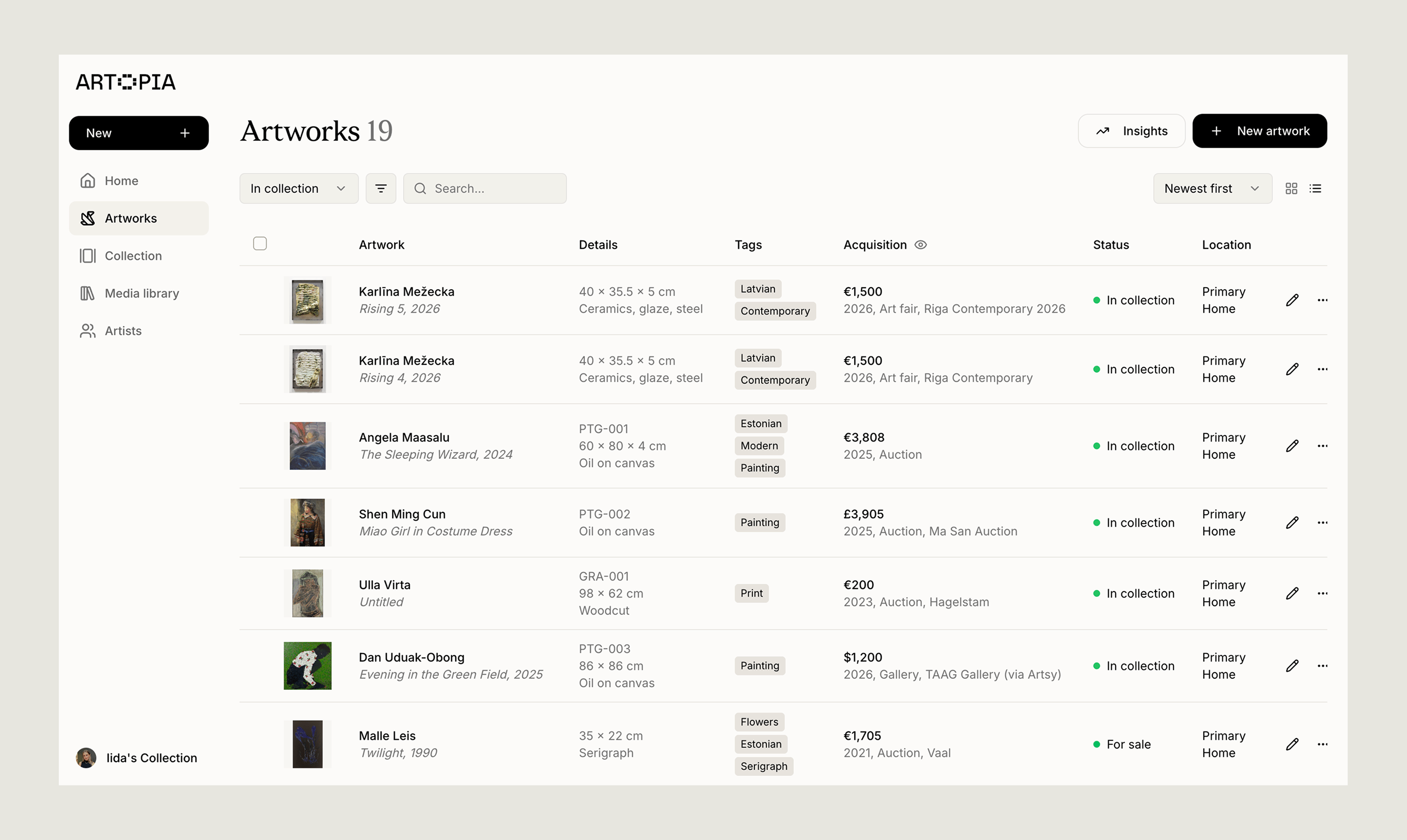The height and width of the screenshot is (840, 1407).
Task: Open Collection in sidebar
Action: 139,256
